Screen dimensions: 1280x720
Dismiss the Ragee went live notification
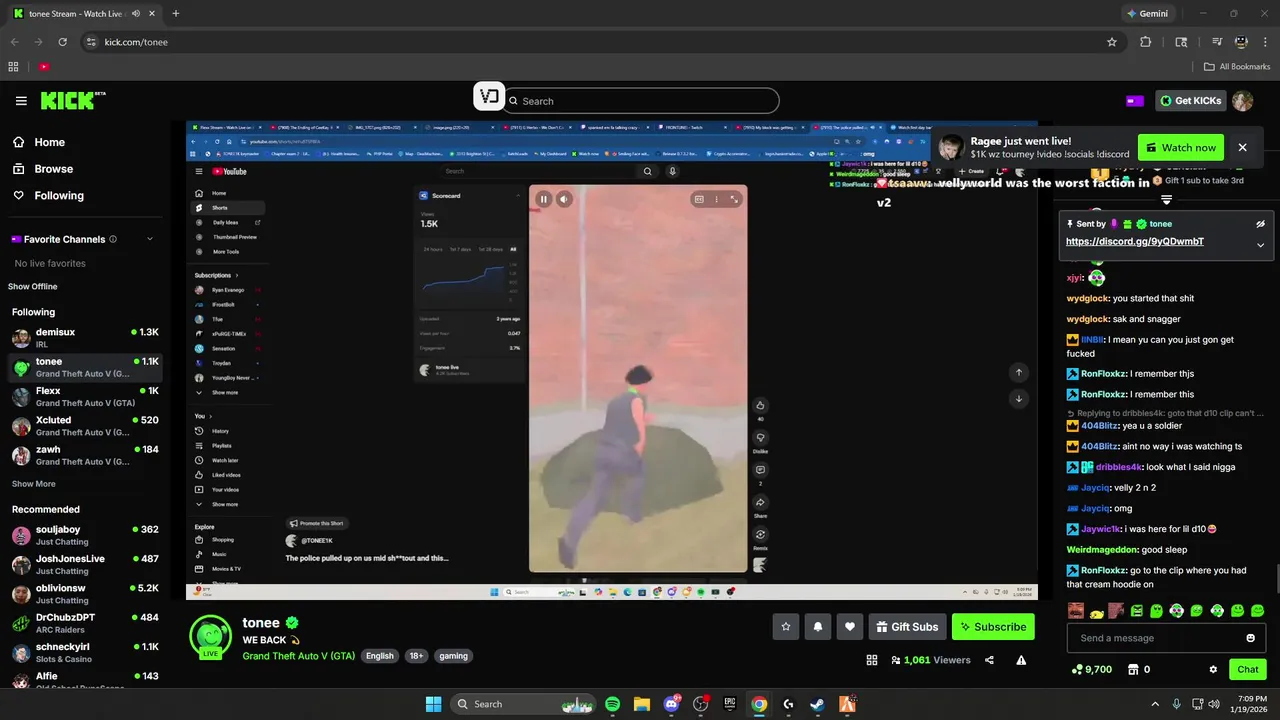(1242, 148)
